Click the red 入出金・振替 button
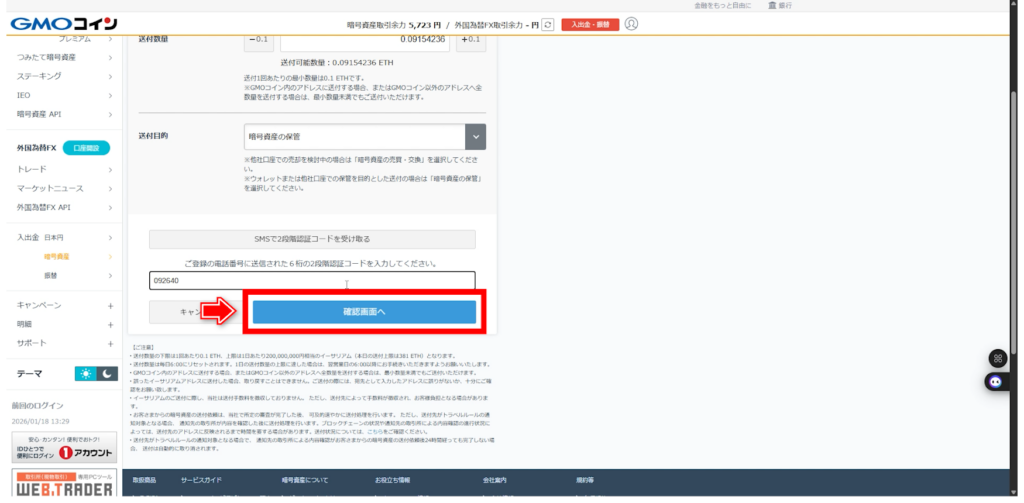The width and height of the screenshot is (1024, 503). pos(589,23)
